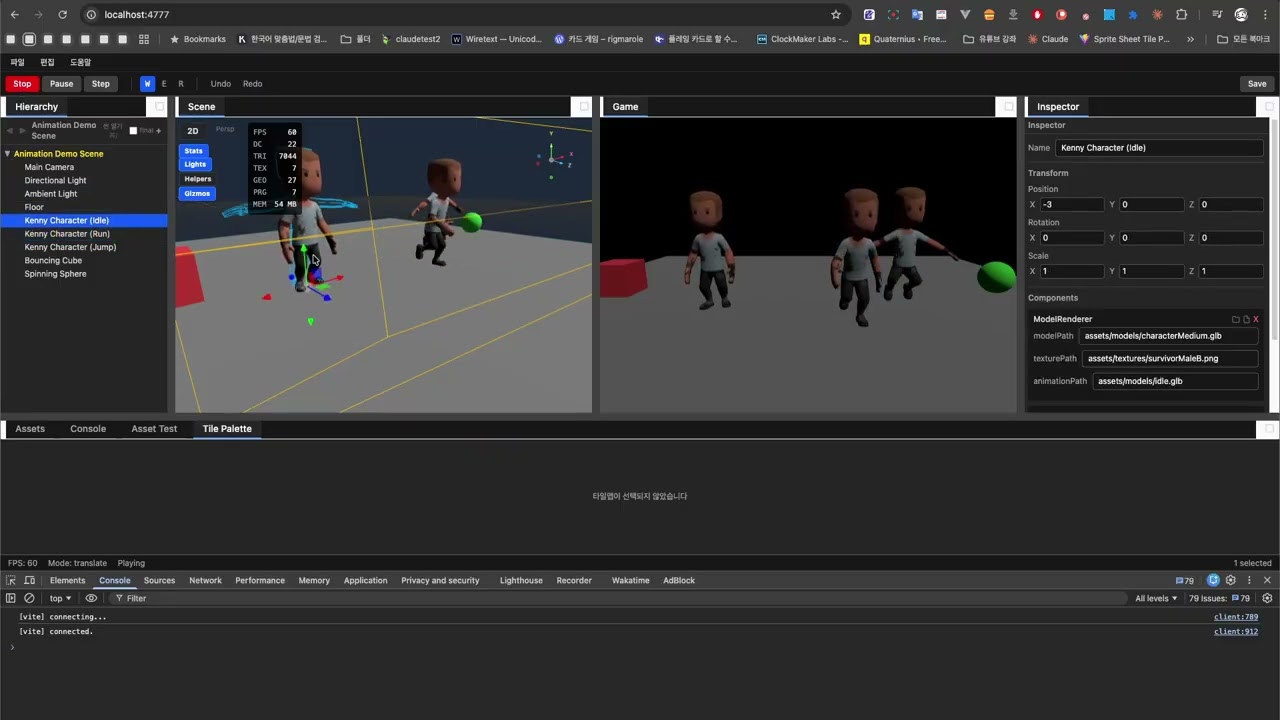Click the Save button
Viewport: 1280px width, 720px height.
click(1257, 84)
